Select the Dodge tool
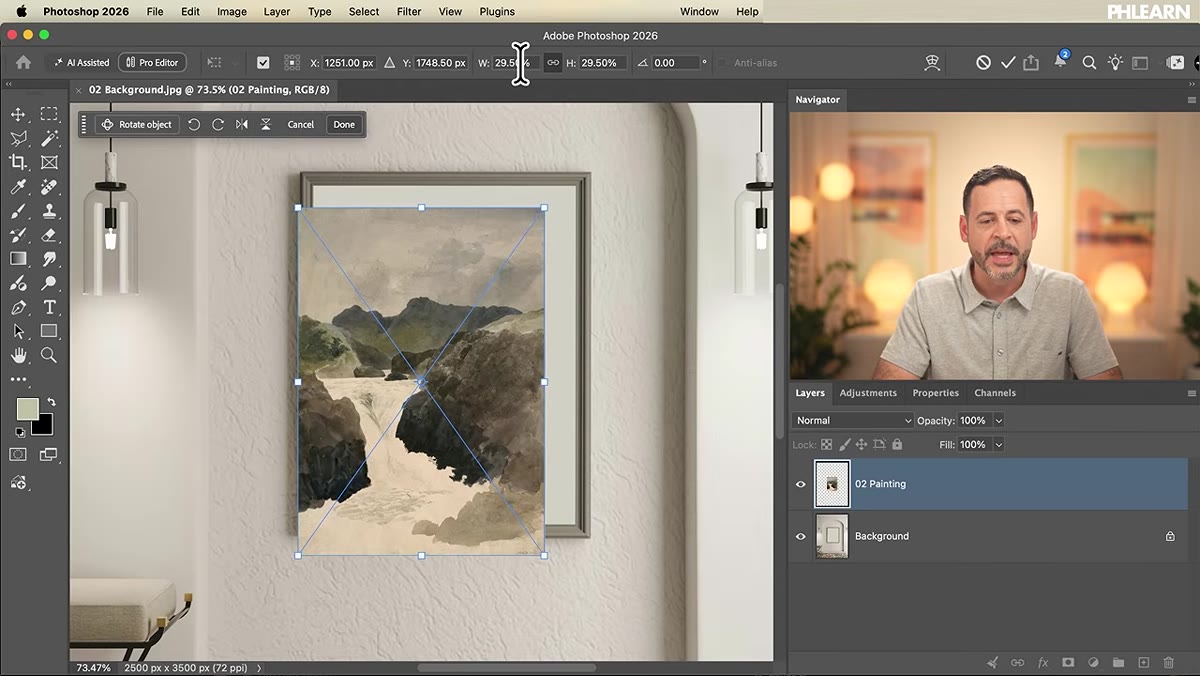Image resolution: width=1200 pixels, height=676 pixels. coord(49,283)
